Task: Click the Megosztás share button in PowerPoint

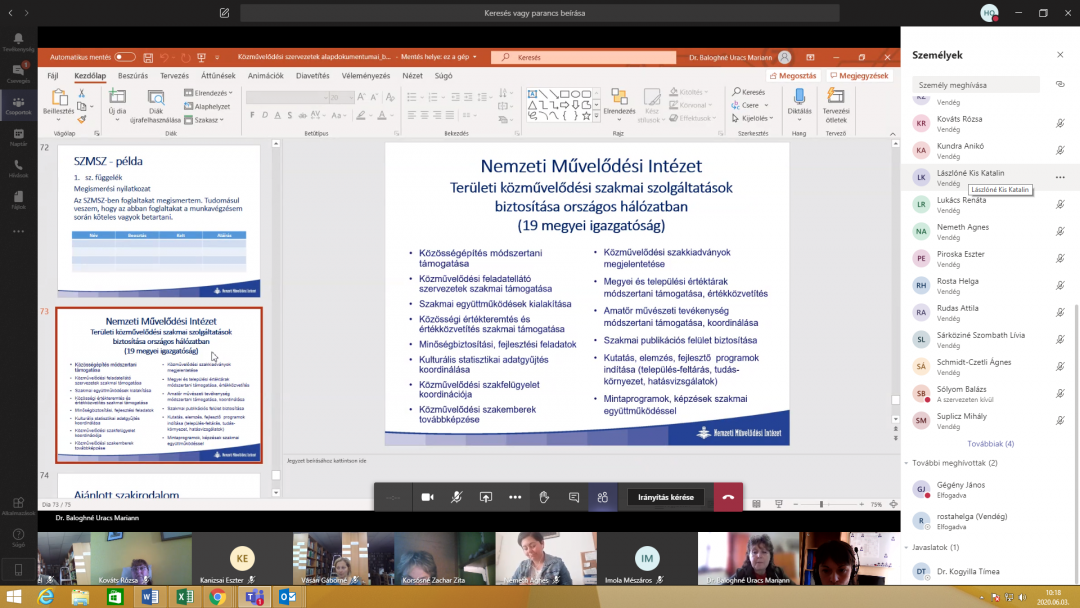Action: click(x=793, y=76)
